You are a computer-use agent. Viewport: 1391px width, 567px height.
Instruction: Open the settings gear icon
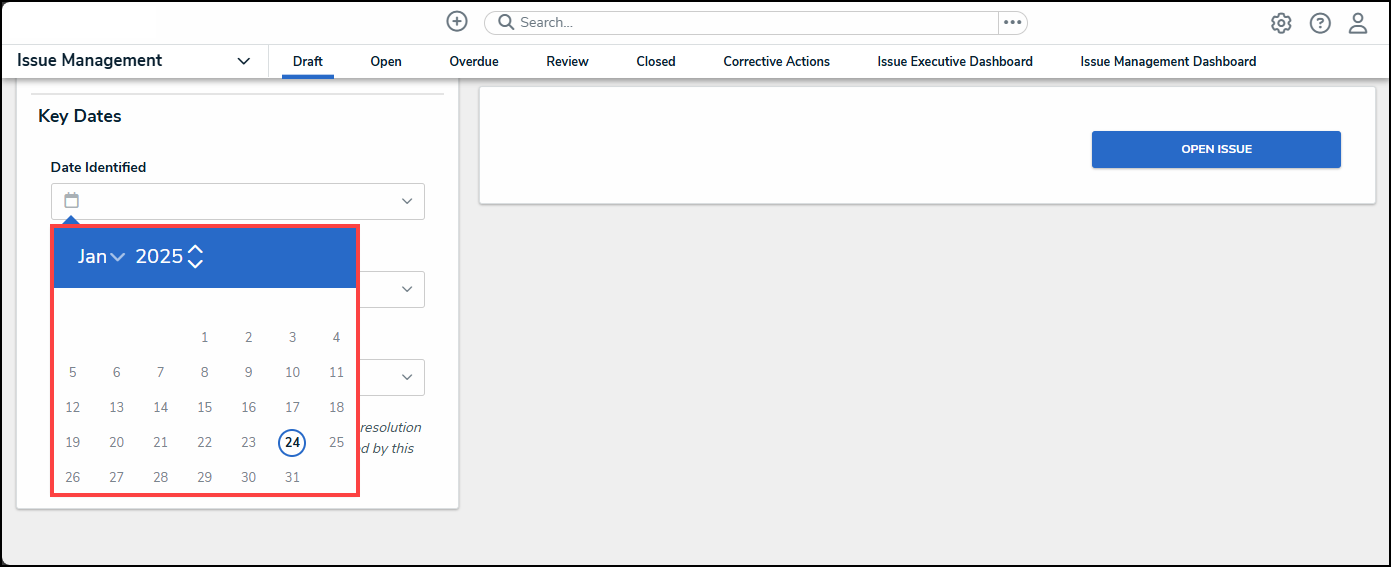[1281, 23]
